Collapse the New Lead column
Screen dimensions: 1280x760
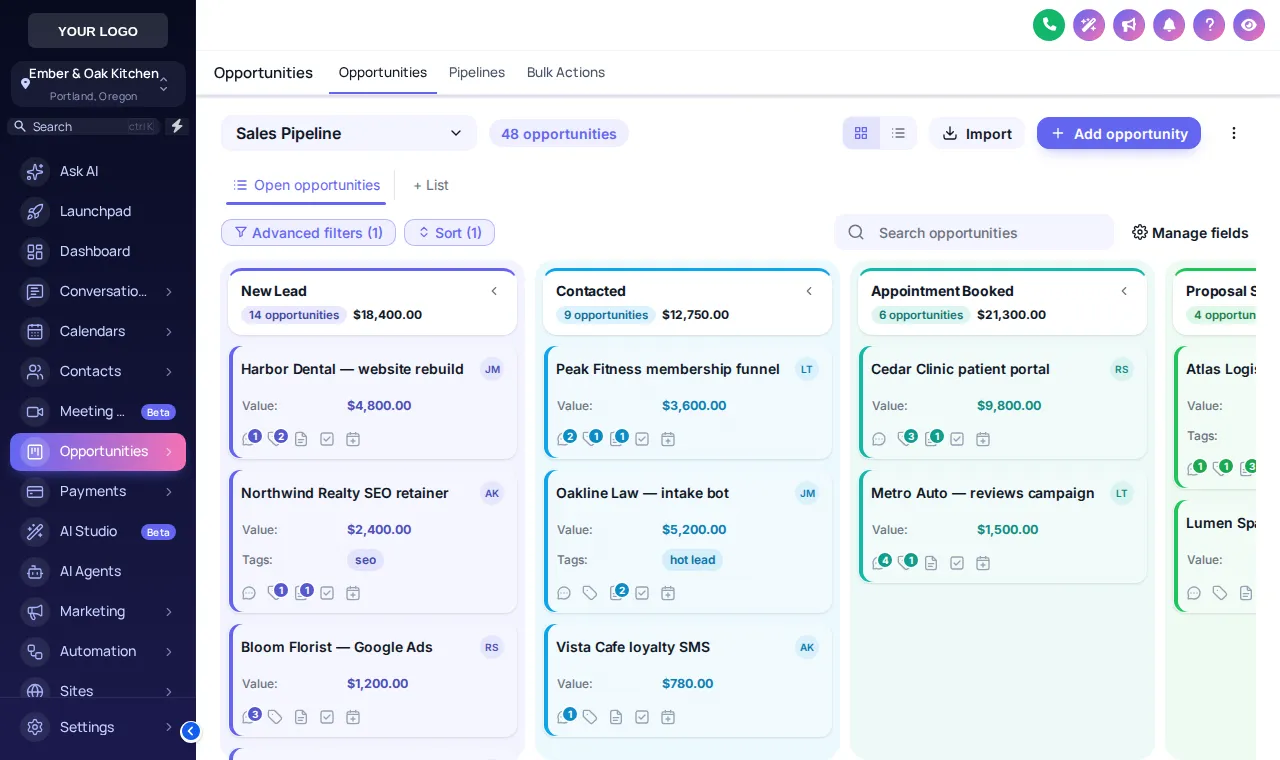pos(494,291)
